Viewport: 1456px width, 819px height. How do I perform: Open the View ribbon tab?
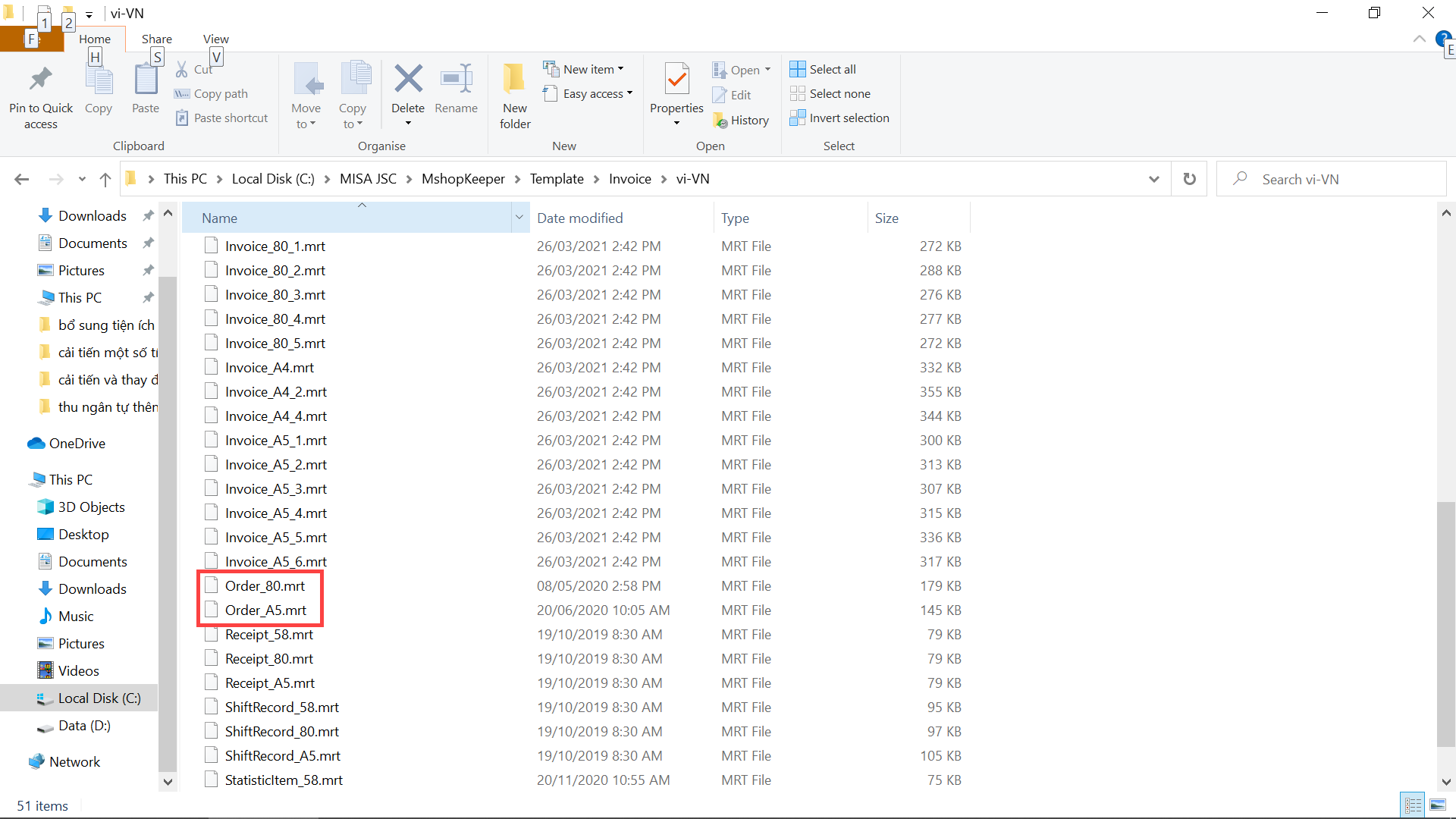215,39
